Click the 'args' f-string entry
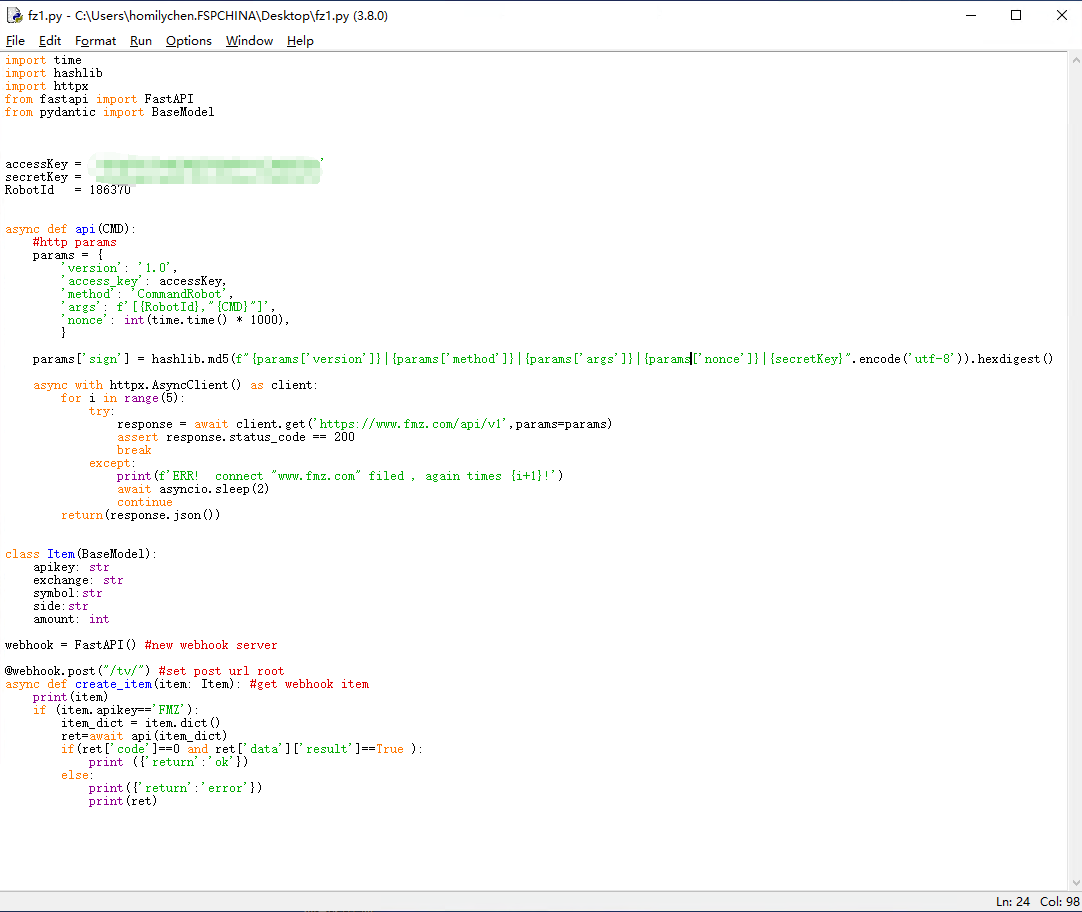 pos(168,307)
